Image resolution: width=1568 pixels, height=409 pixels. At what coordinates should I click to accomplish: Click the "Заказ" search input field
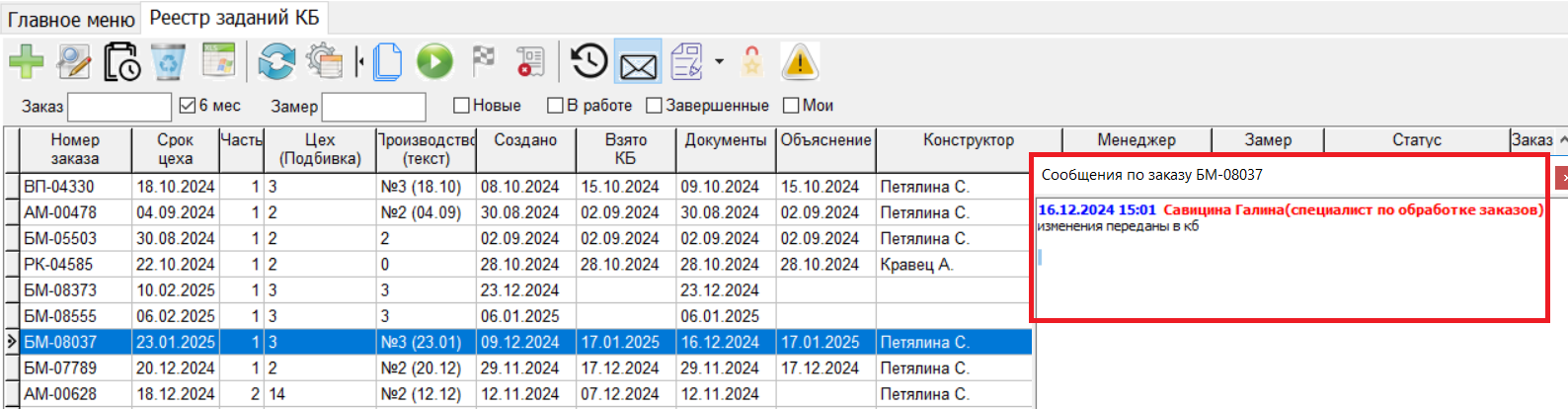click(x=118, y=106)
